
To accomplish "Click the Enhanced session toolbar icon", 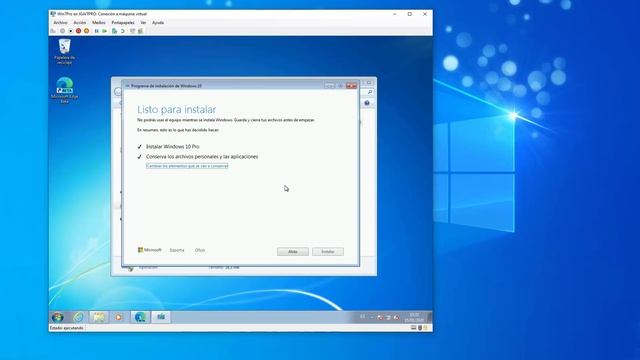I will coord(133,31).
